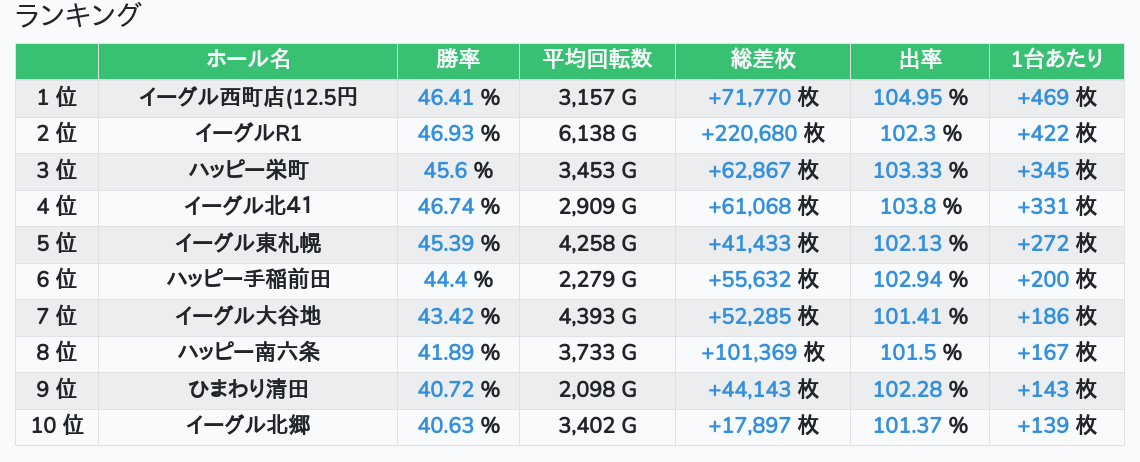The width and height of the screenshot is (1140, 462).
Task: Click the hall name ハッピー南六条
Action: [x=248, y=353]
